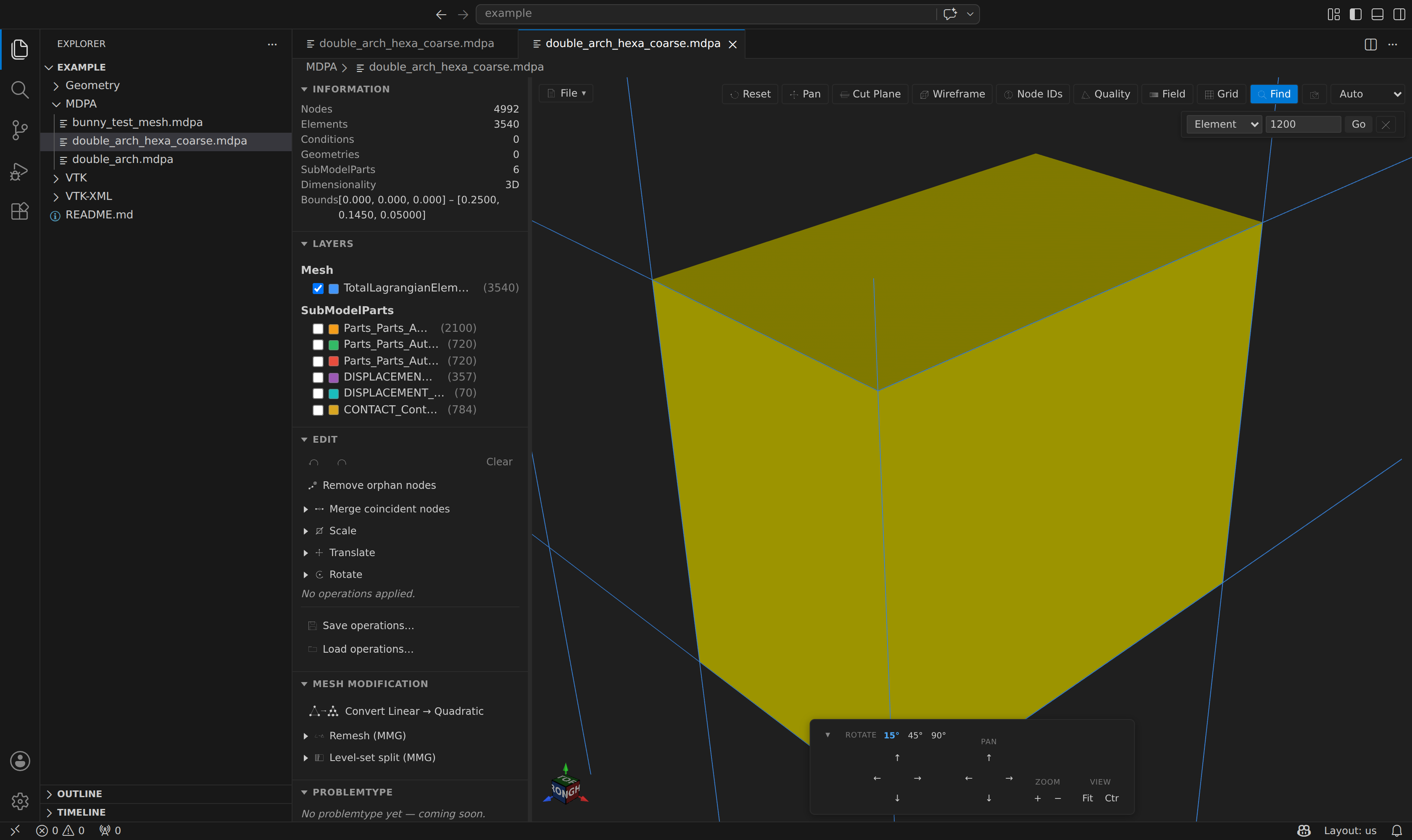Screen dimensions: 1412x840
Task: Enable the Parts_Parts_A... (2100) layer checkbox
Action: (318, 329)
